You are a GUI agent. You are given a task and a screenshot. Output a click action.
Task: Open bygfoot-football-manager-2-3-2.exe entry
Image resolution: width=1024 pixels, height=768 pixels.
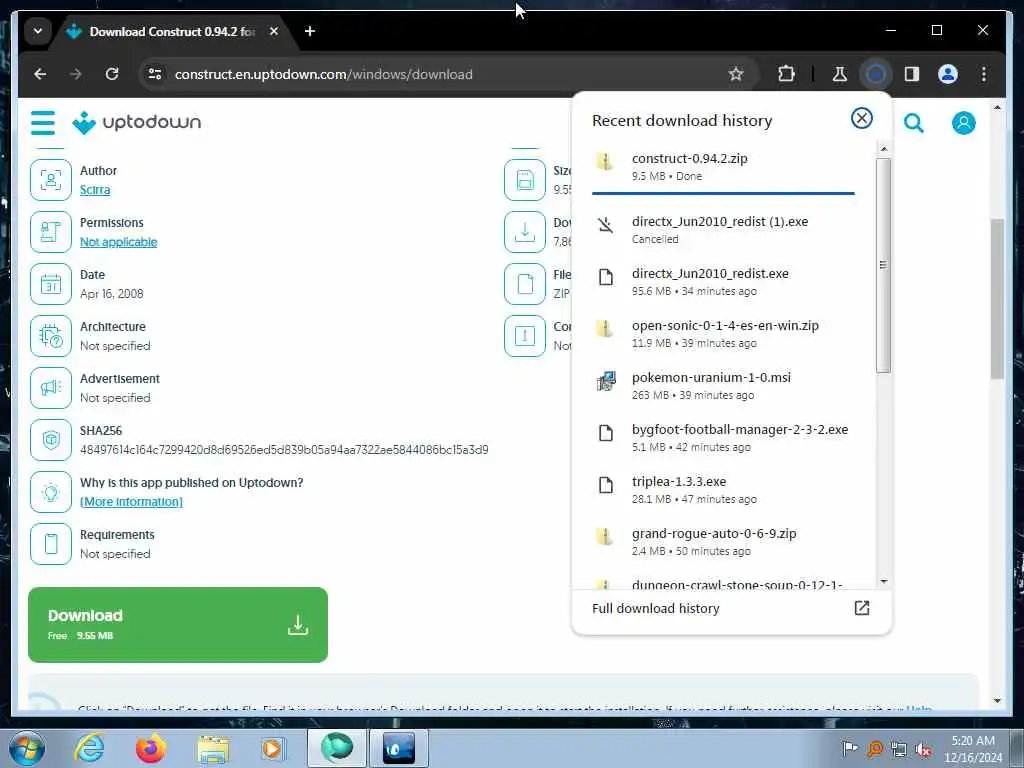[723, 438]
